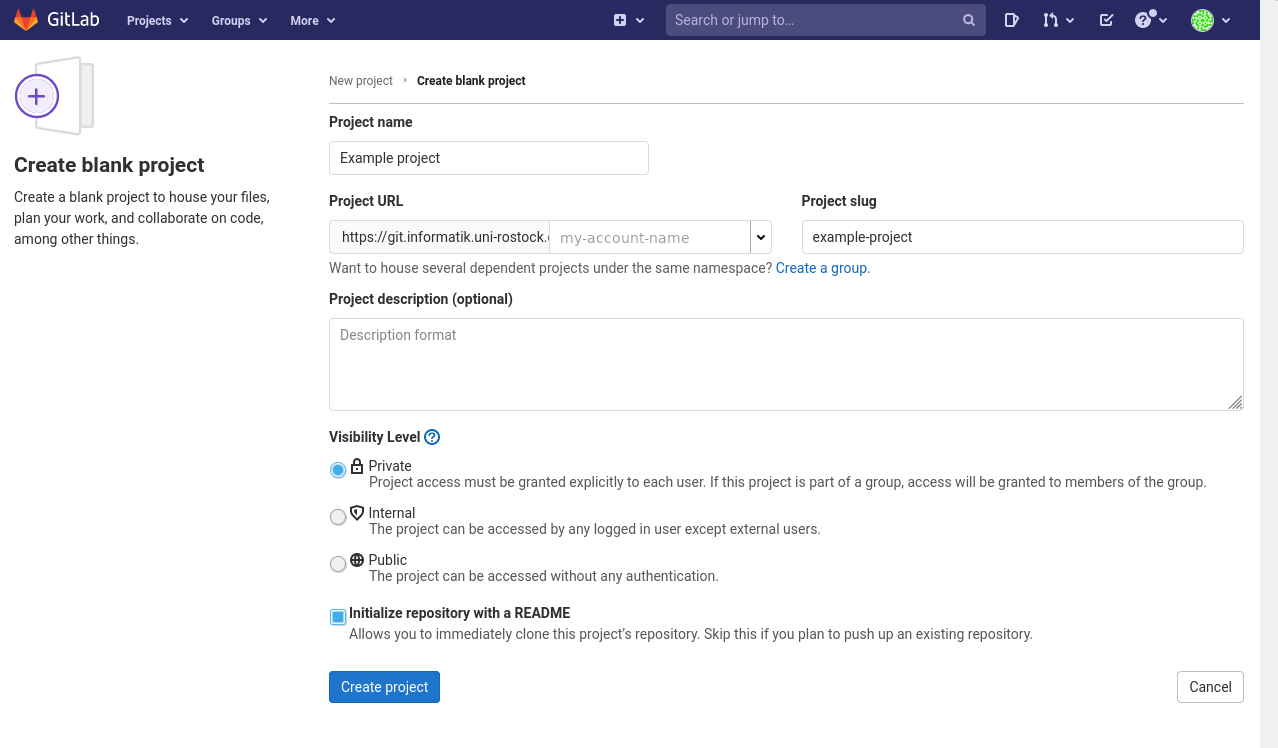Select the Private visibility radio button

point(338,470)
